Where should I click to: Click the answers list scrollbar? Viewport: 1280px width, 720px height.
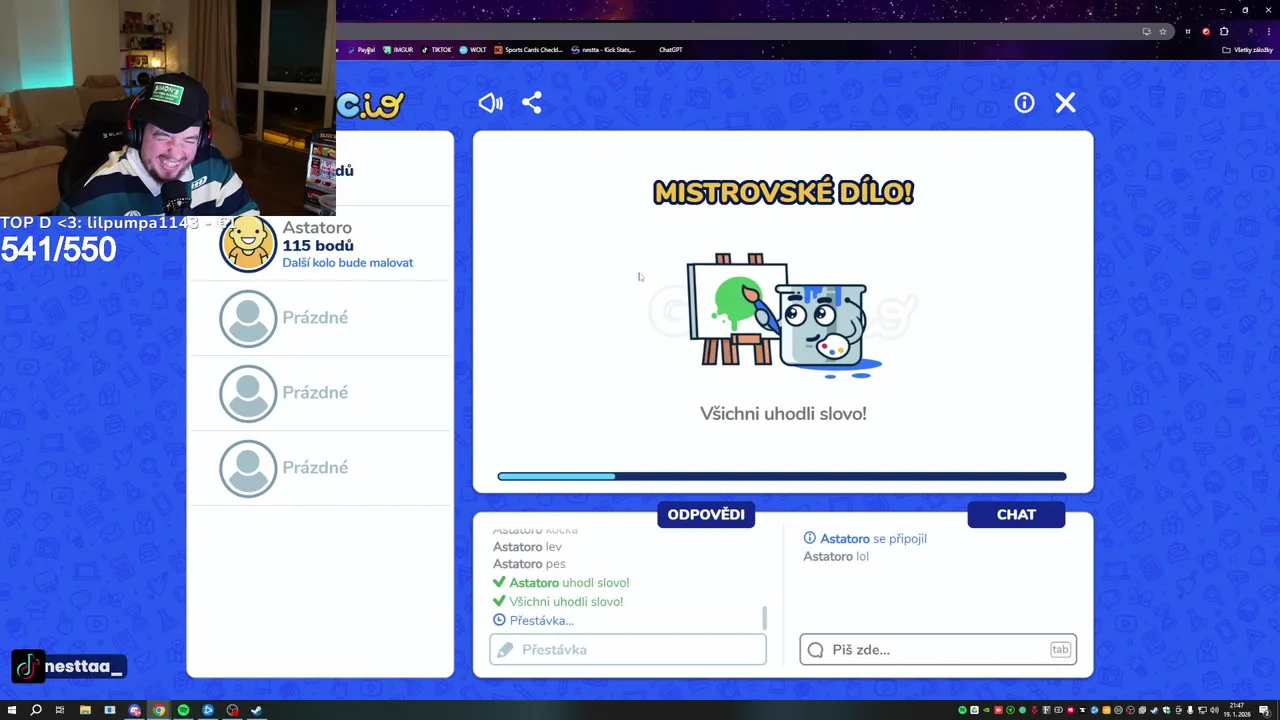[x=765, y=618]
